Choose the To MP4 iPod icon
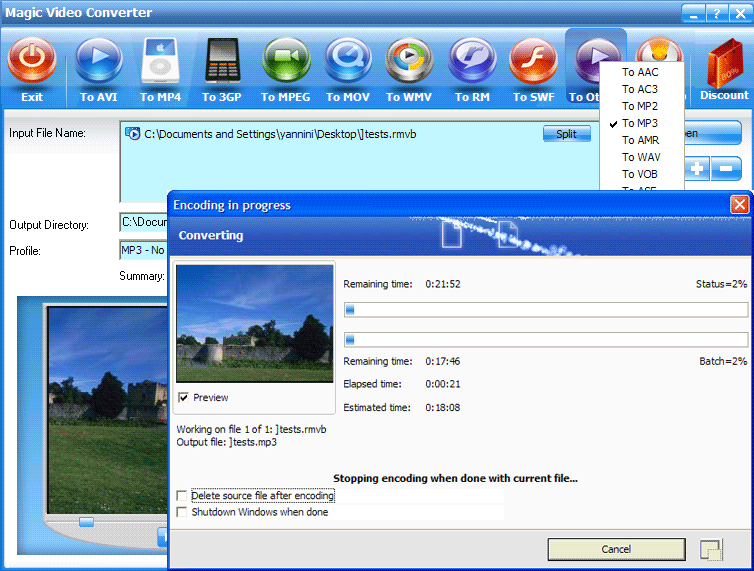754x571 pixels. click(x=161, y=61)
